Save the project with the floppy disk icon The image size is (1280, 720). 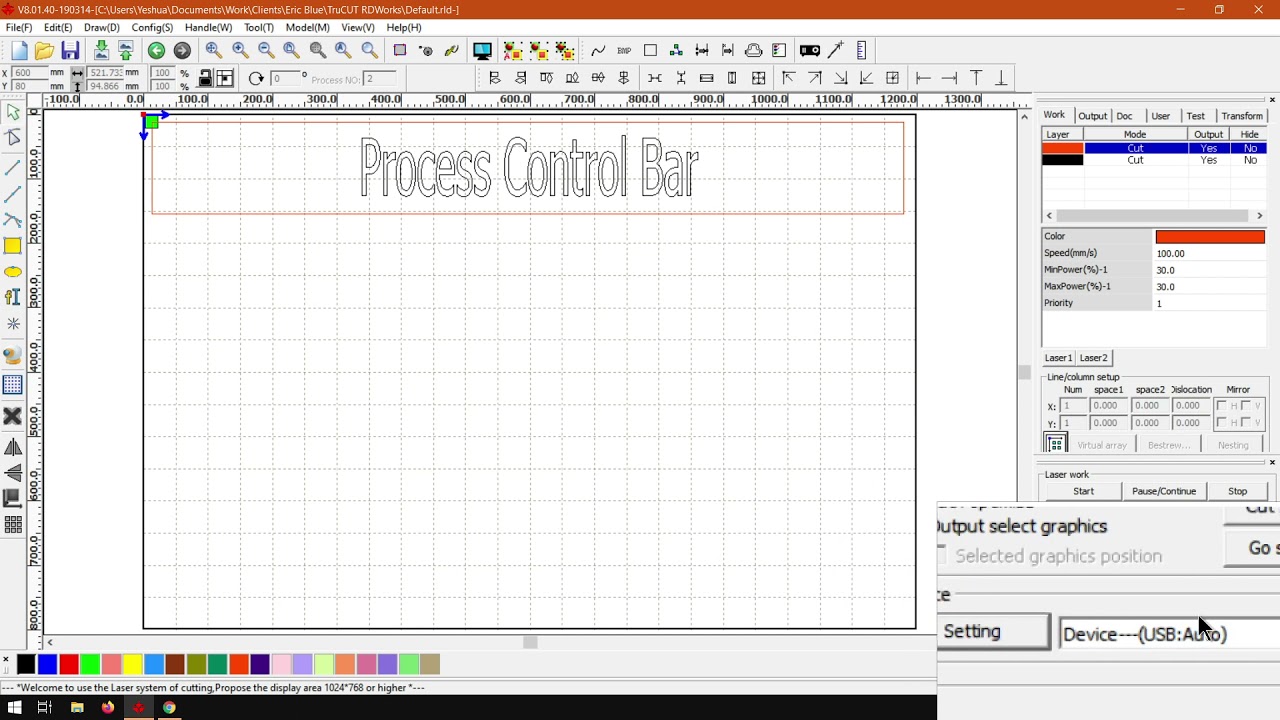(x=70, y=50)
